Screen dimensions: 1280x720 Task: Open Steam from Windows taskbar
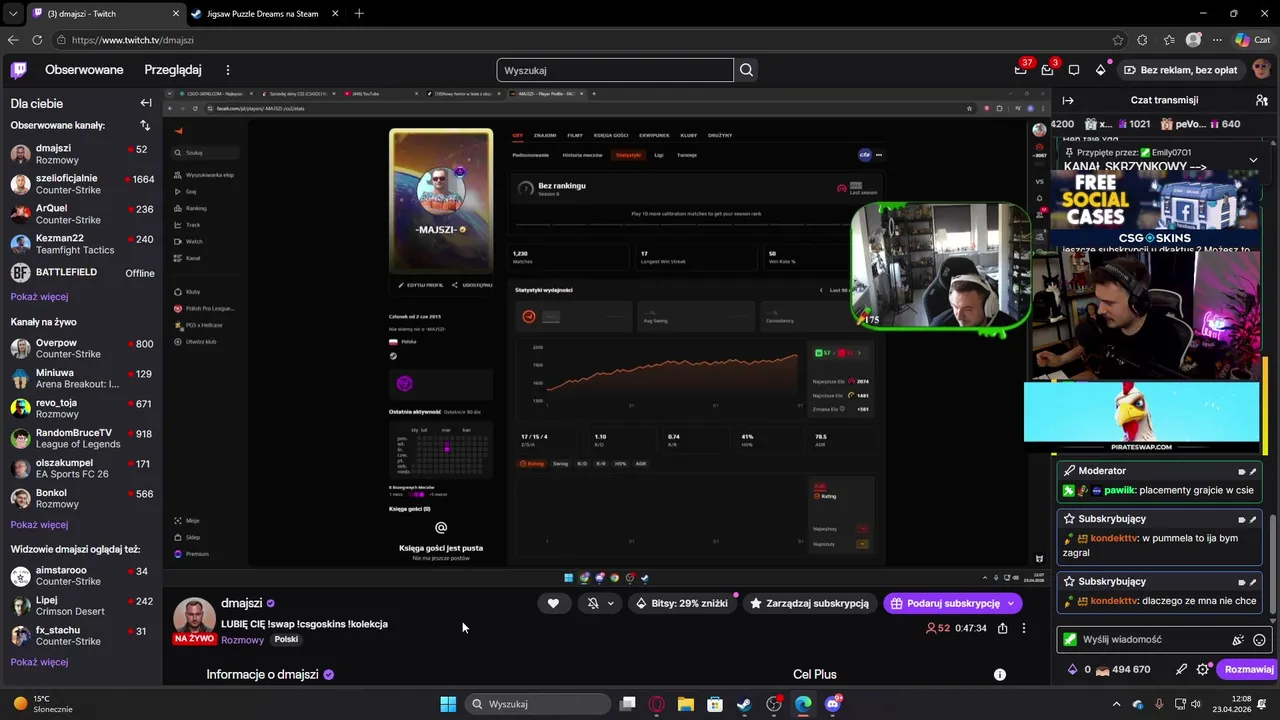(744, 704)
